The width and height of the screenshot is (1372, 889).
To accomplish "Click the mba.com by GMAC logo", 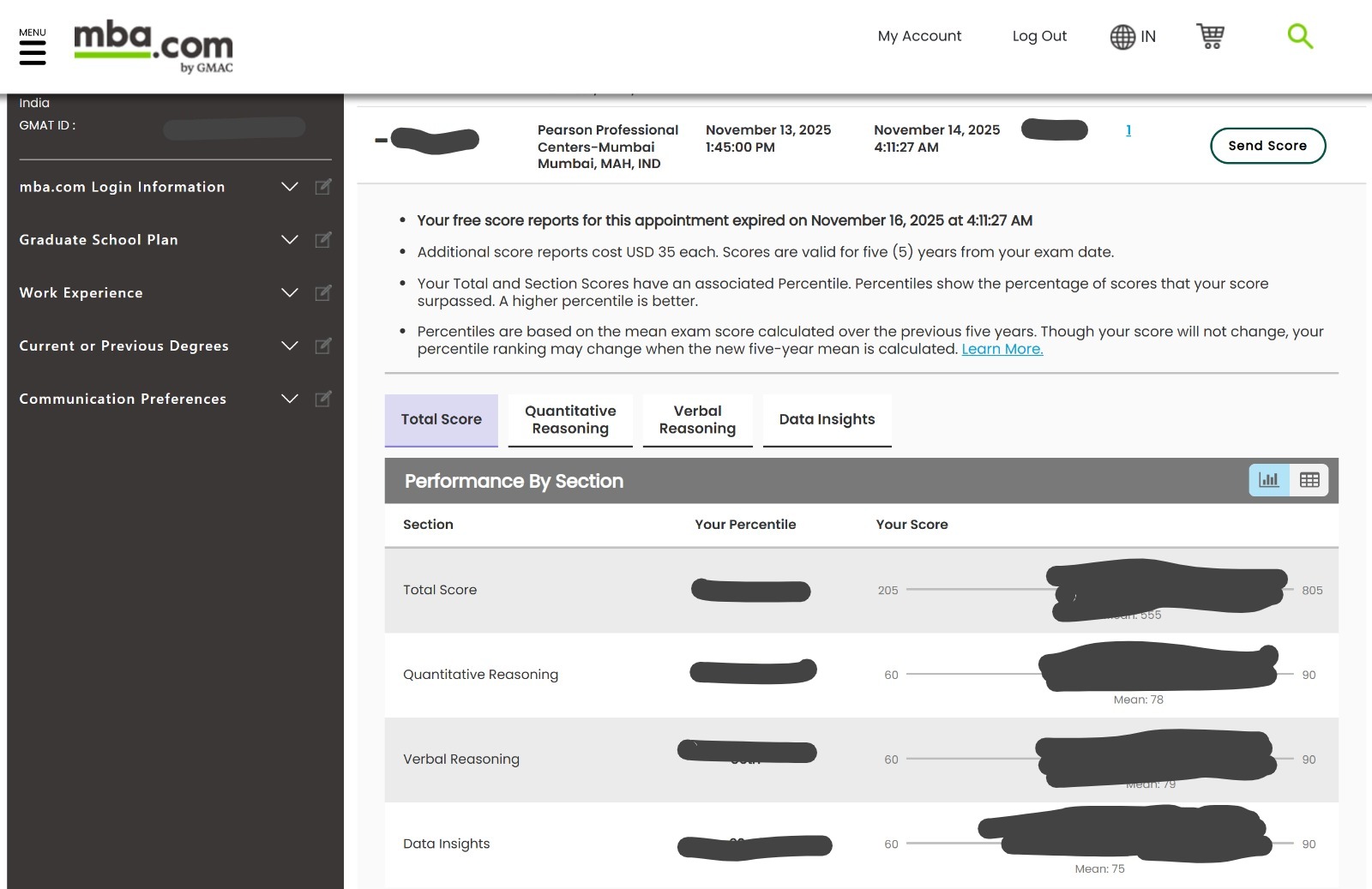I will click(x=153, y=46).
